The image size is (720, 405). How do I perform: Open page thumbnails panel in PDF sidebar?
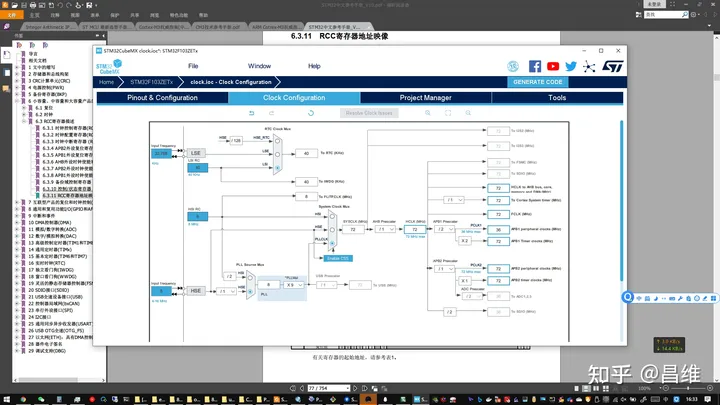7,73
